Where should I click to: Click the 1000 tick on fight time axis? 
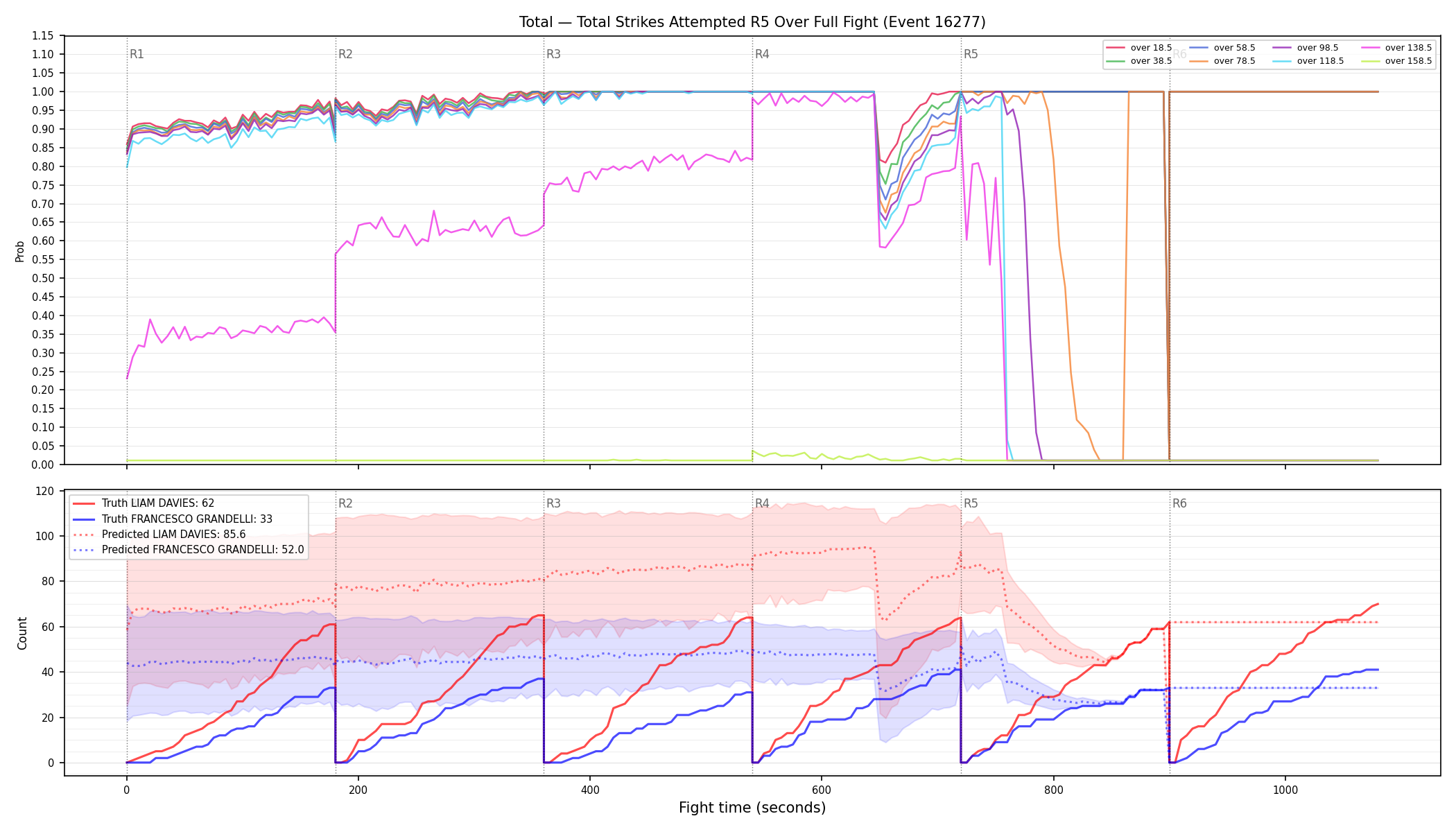[1285, 790]
